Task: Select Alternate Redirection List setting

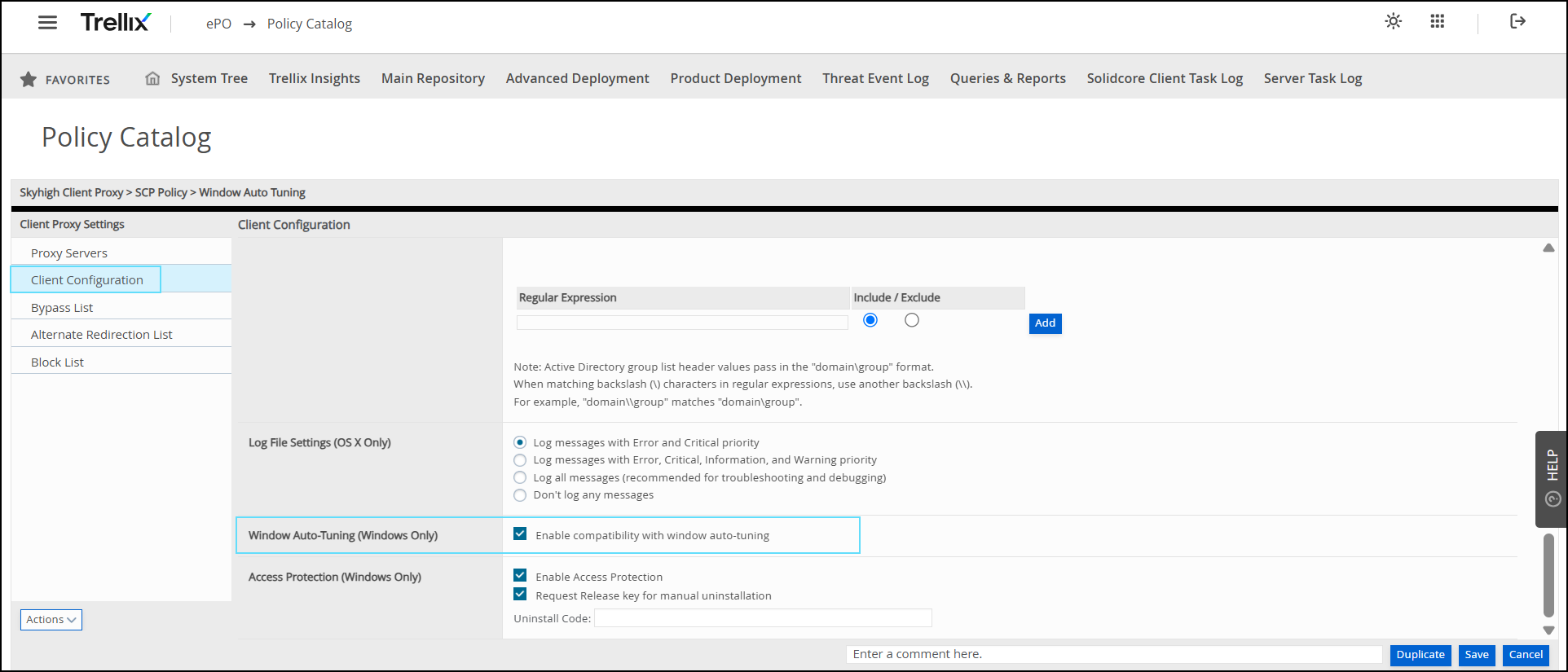Action: (x=121, y=335)
